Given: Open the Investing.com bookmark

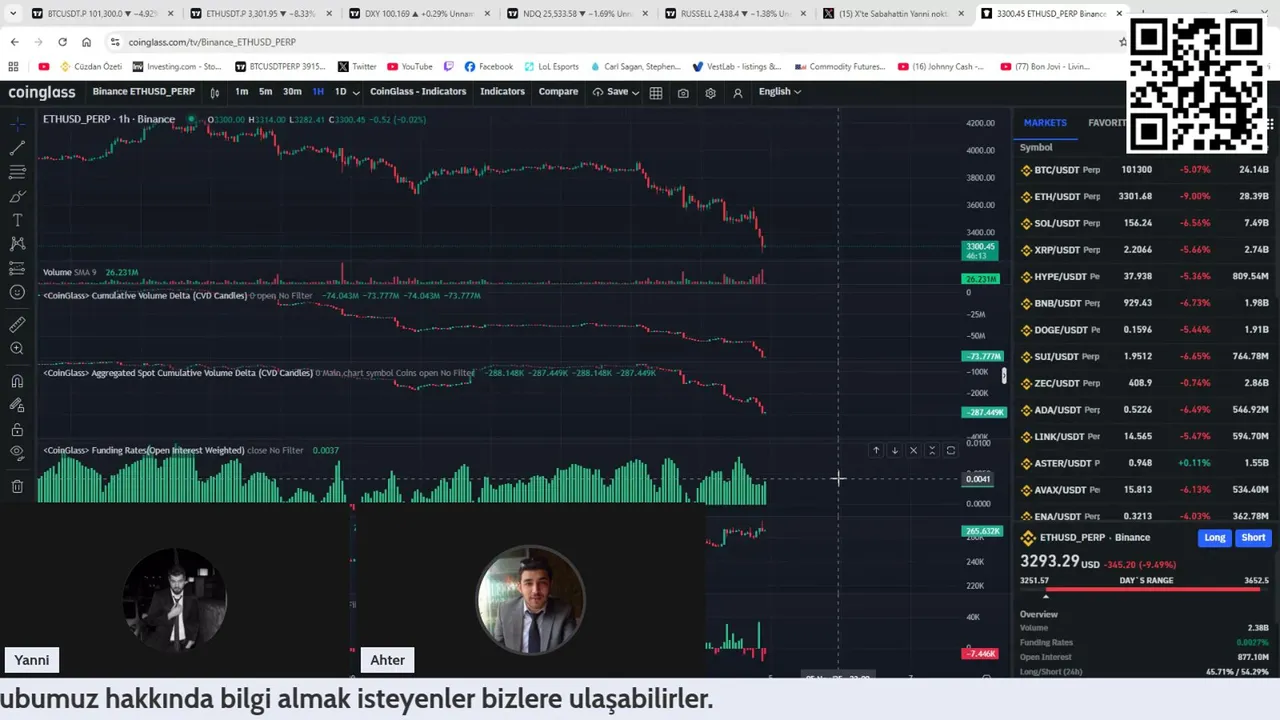Looking at the screenshot, I should pos(177,67).
